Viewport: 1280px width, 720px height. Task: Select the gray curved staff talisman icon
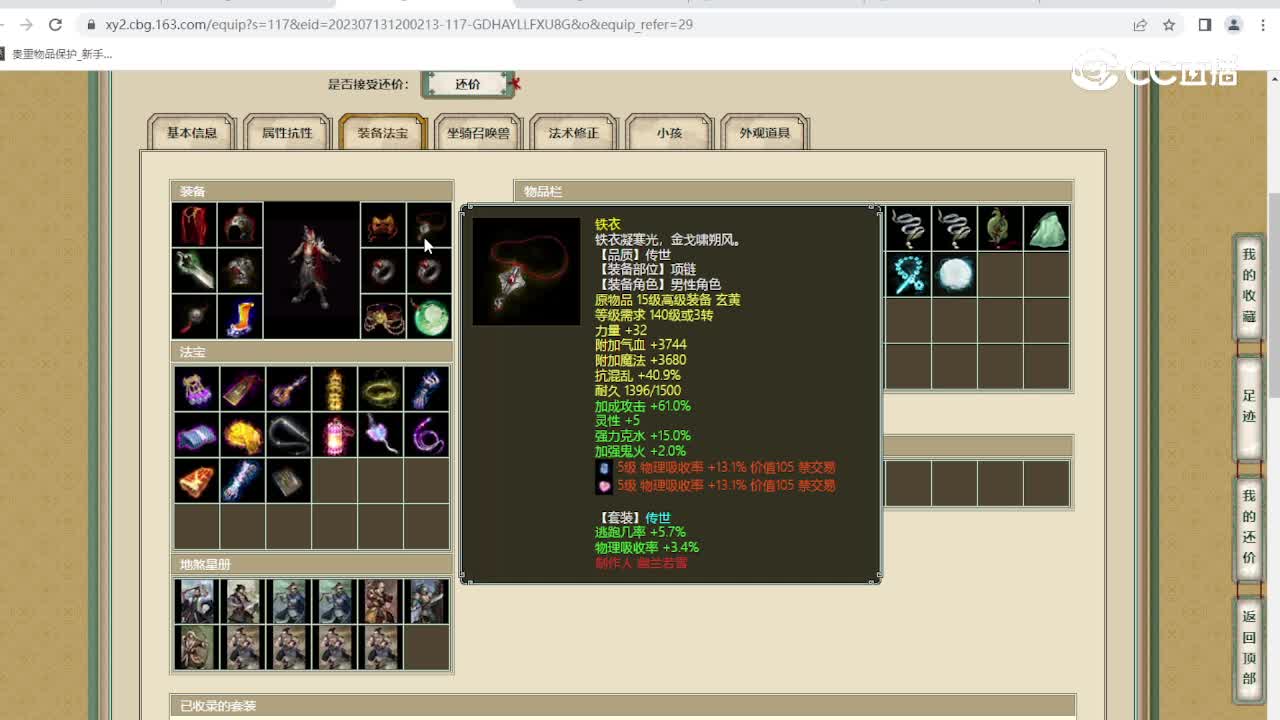click(289, 435)
